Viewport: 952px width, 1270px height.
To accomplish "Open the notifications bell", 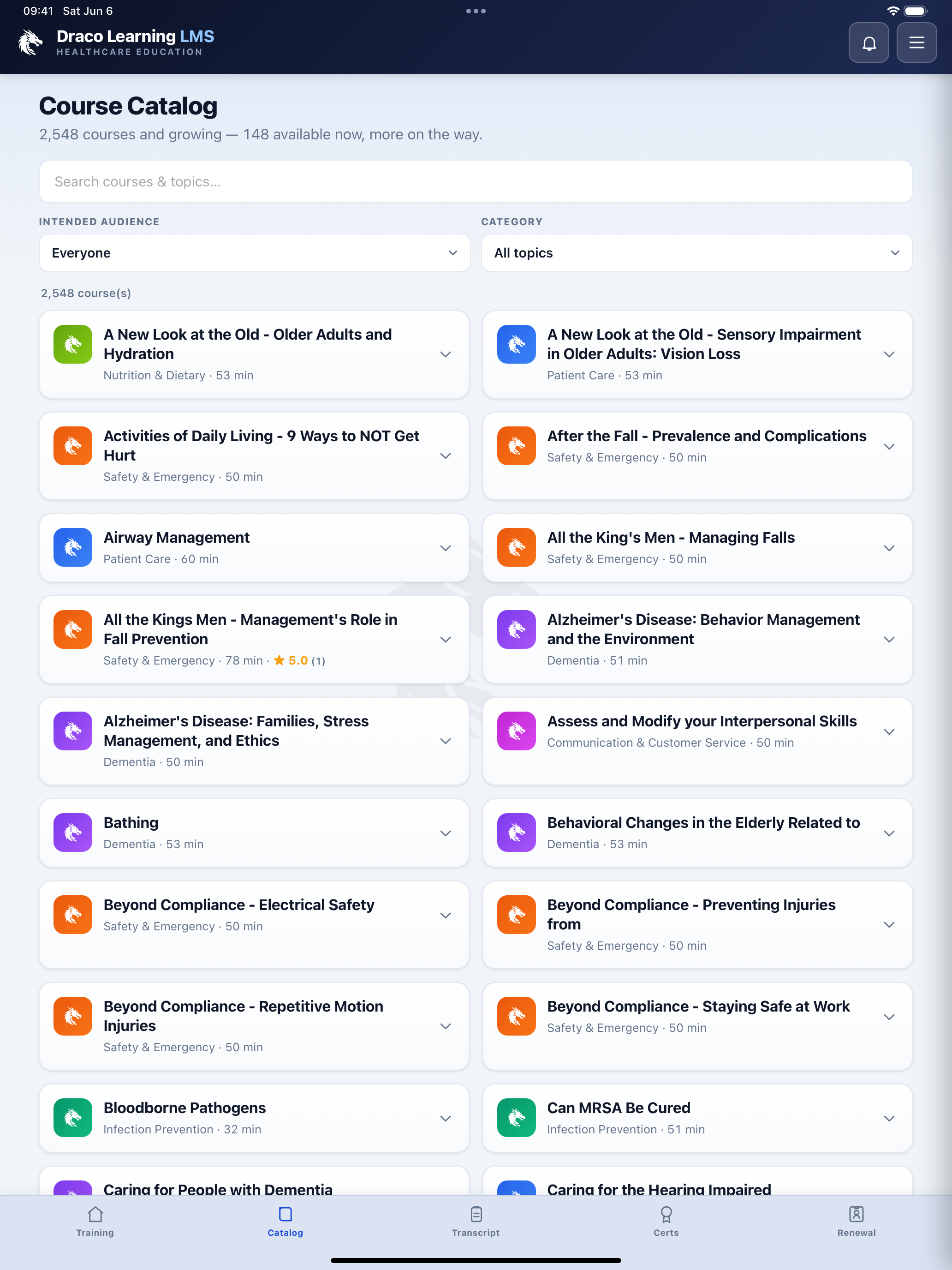I will (869, 42).
